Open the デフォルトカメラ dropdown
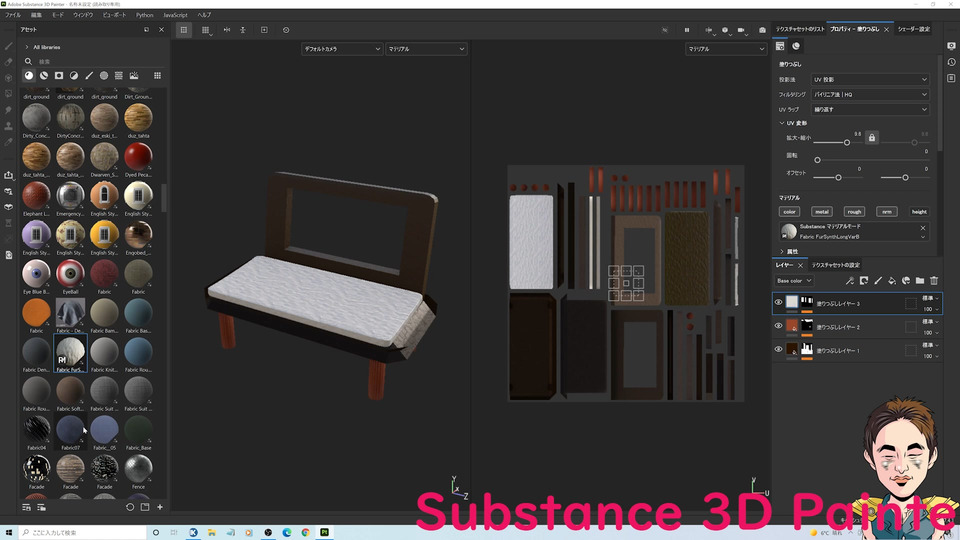960x540 pixels. click(342, 49)
